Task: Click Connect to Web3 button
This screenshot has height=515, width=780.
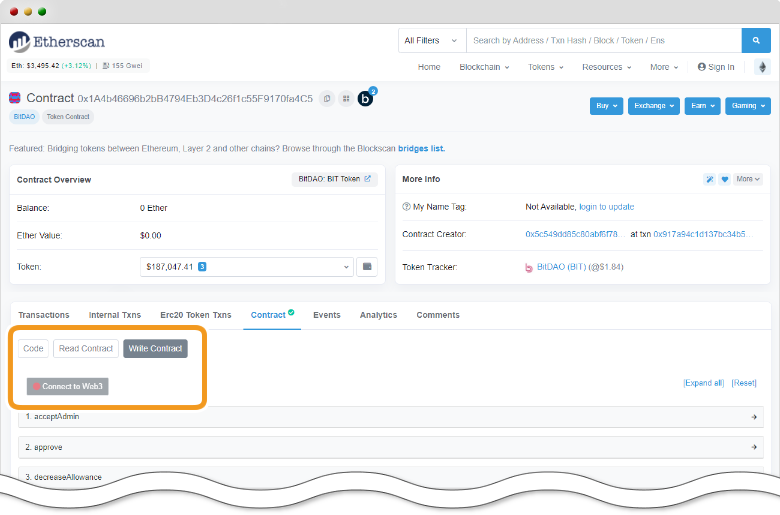Action: 68,386
